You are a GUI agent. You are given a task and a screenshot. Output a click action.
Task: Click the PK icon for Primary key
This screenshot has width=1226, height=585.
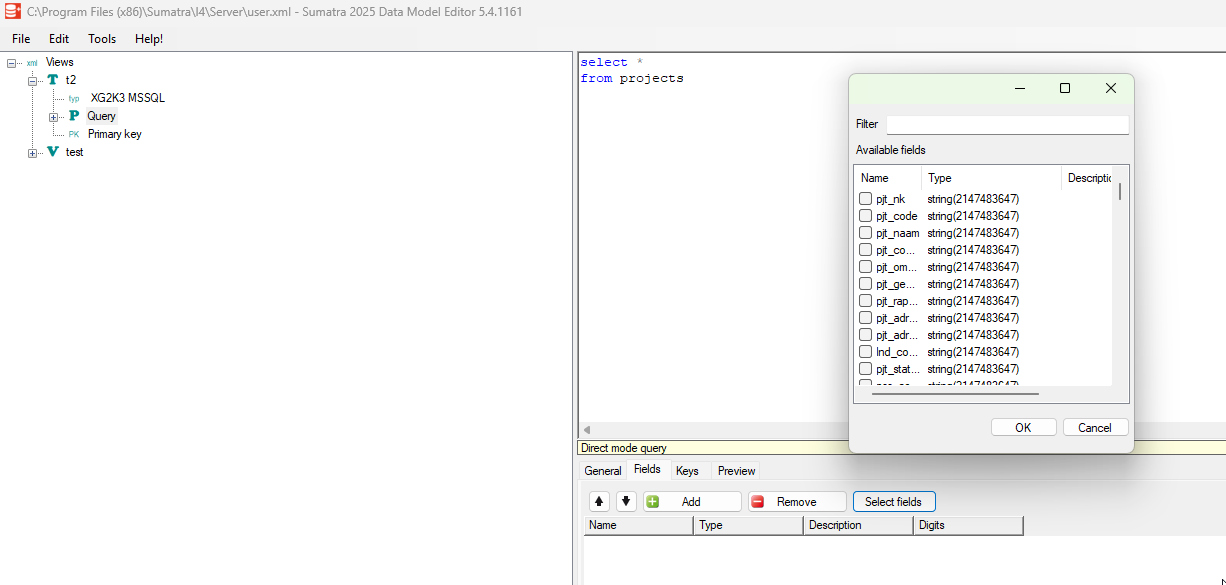coord(74,134)
